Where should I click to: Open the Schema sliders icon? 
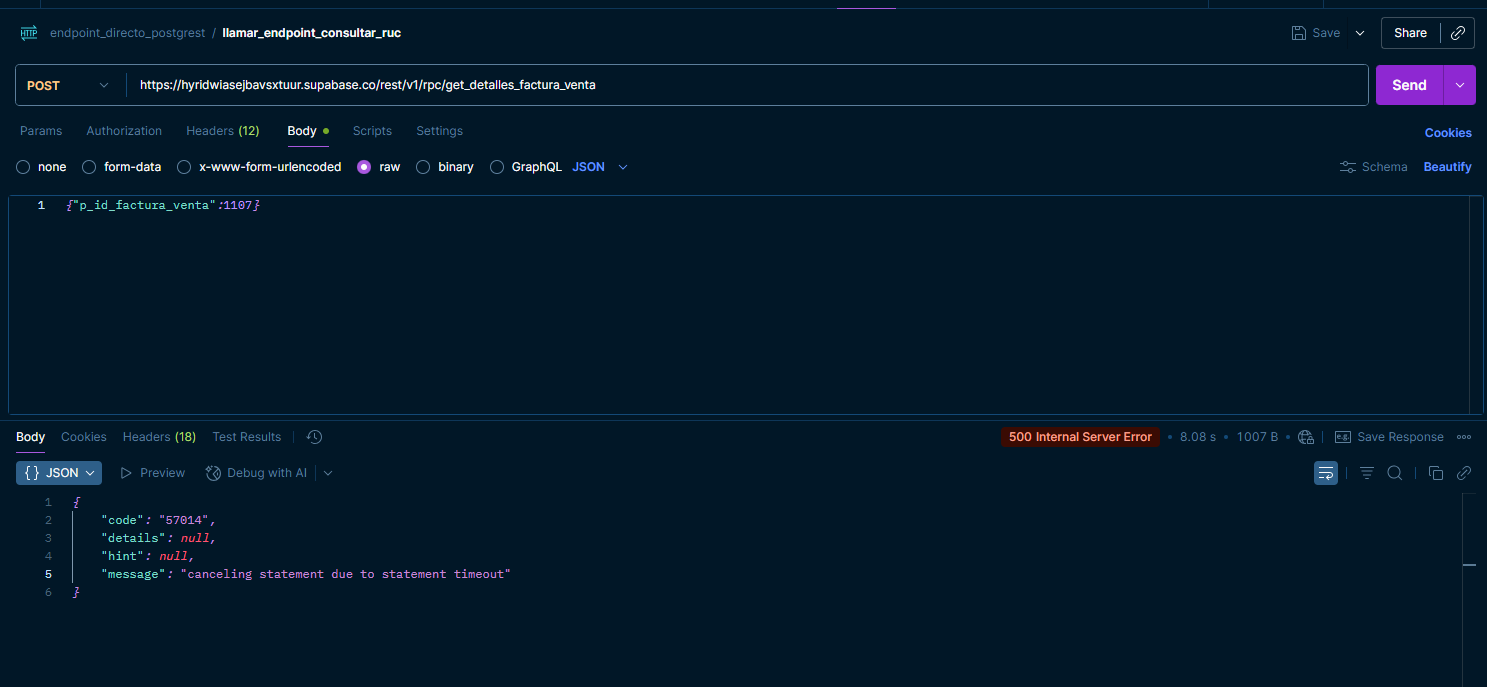point(1348,167)
